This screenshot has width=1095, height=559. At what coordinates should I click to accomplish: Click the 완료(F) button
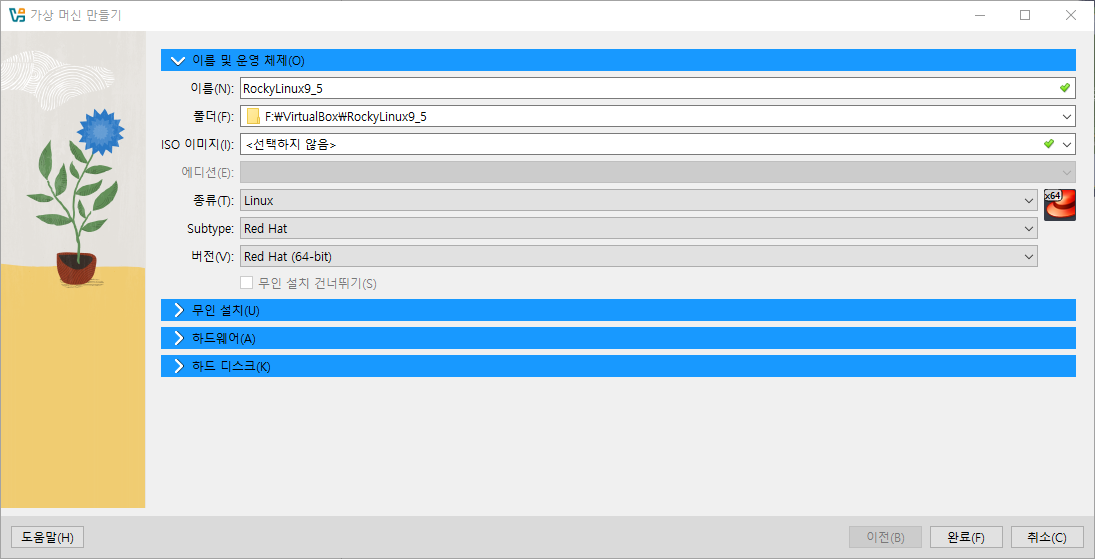[967, 537]
